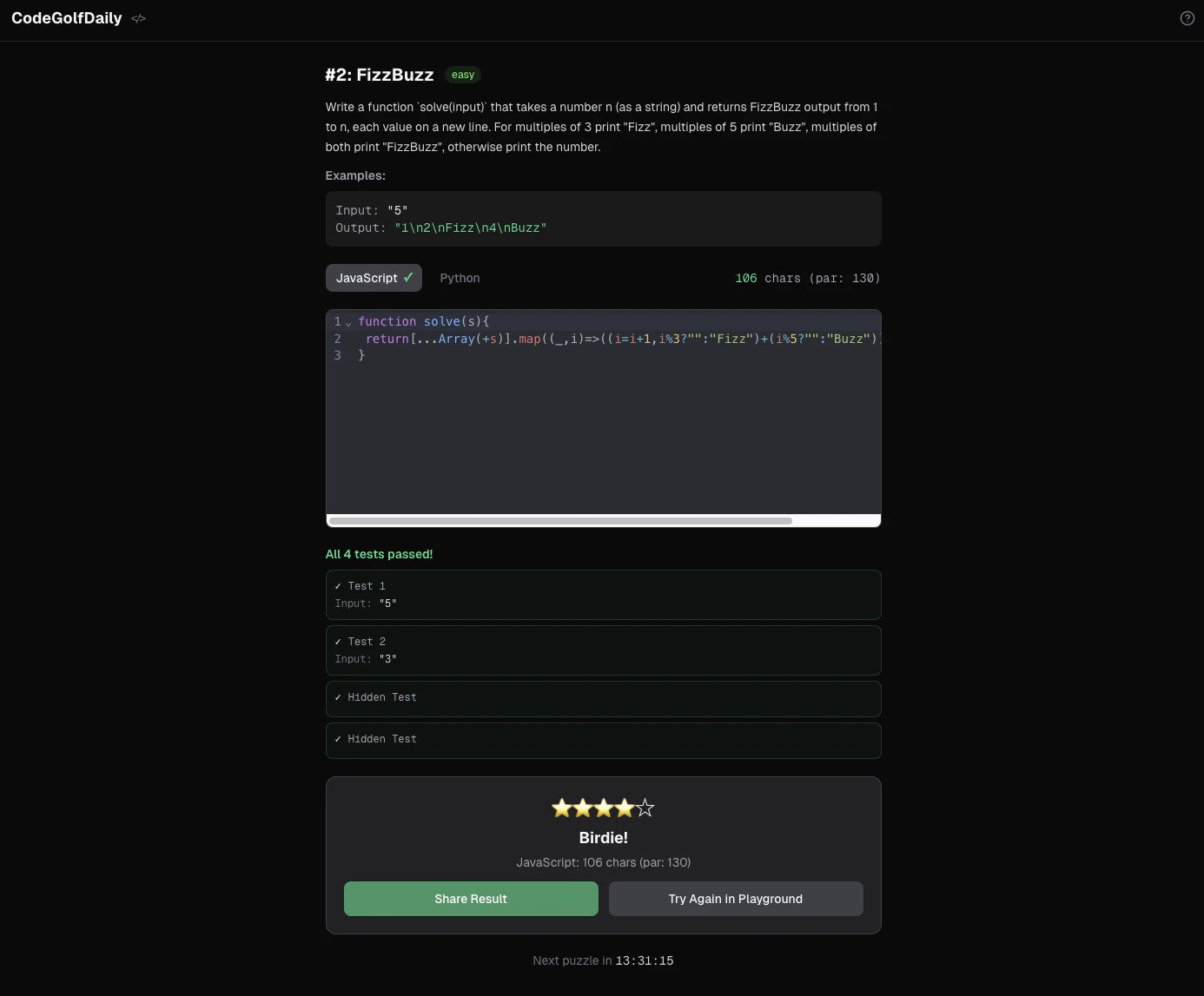Click the checkmark icon on Test 2
This screenshot has height=996, width=1204.
click(x=339, y=641)
